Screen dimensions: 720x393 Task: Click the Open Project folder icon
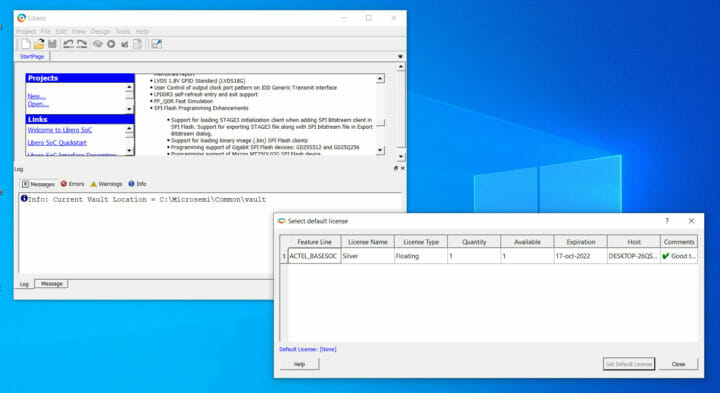pos(39,44)
